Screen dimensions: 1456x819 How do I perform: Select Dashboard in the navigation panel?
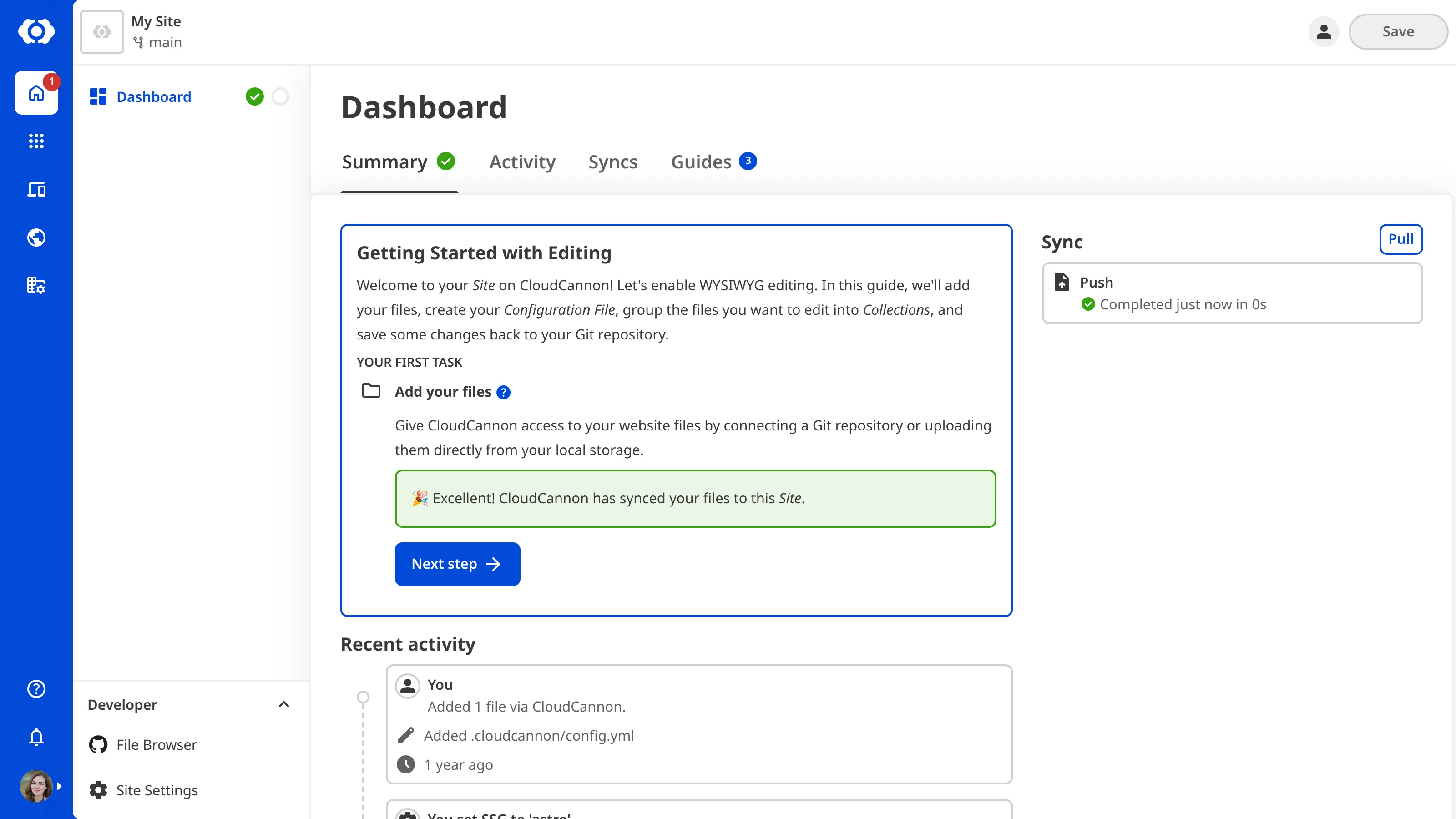click(x=154, y=96)
